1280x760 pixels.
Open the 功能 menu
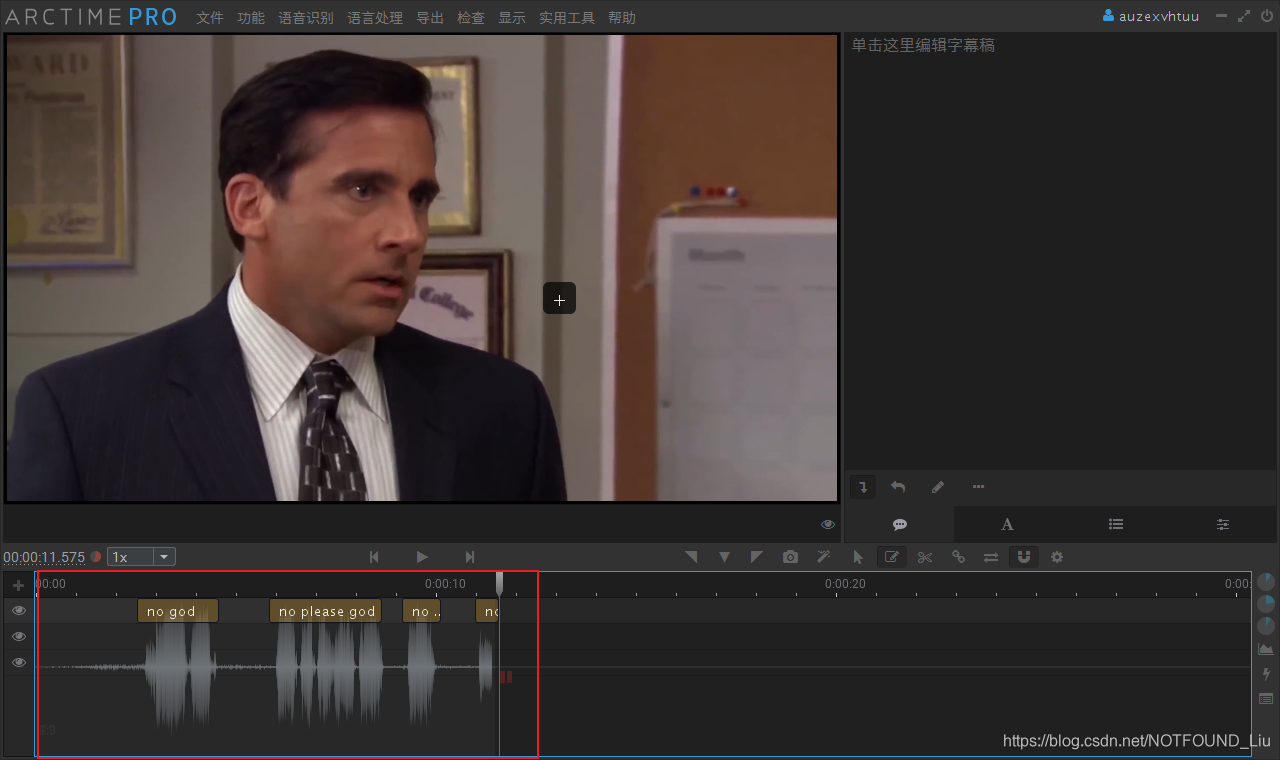pos(251,18)
